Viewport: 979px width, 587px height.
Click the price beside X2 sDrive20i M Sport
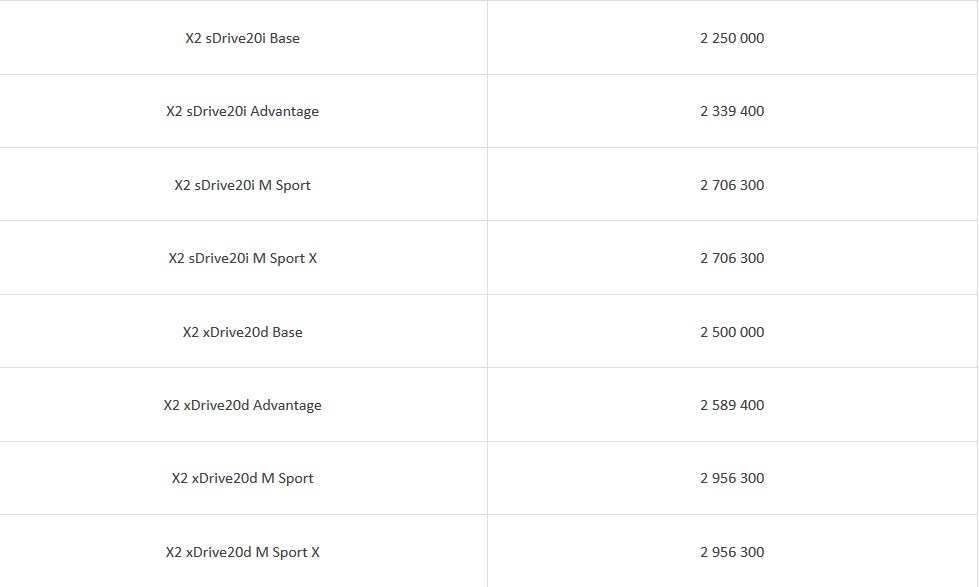point(732,185)
